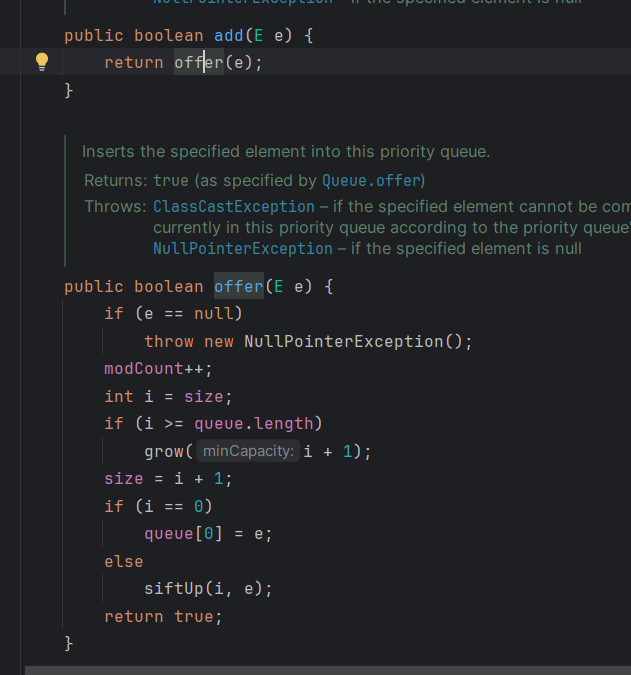Click NullPointerException link above the offer method
This screenshot has width=631, height=675.
[x=242, y=248]
